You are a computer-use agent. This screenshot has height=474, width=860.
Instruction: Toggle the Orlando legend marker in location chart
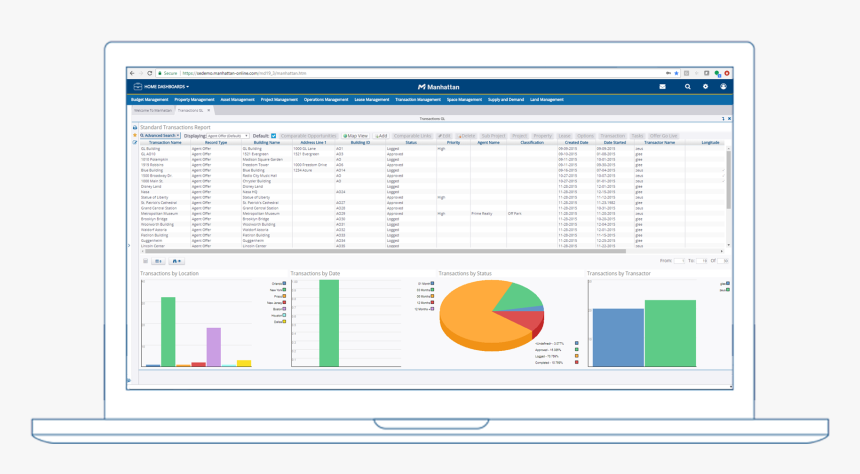pyautogui.click(x=284, y=284)
